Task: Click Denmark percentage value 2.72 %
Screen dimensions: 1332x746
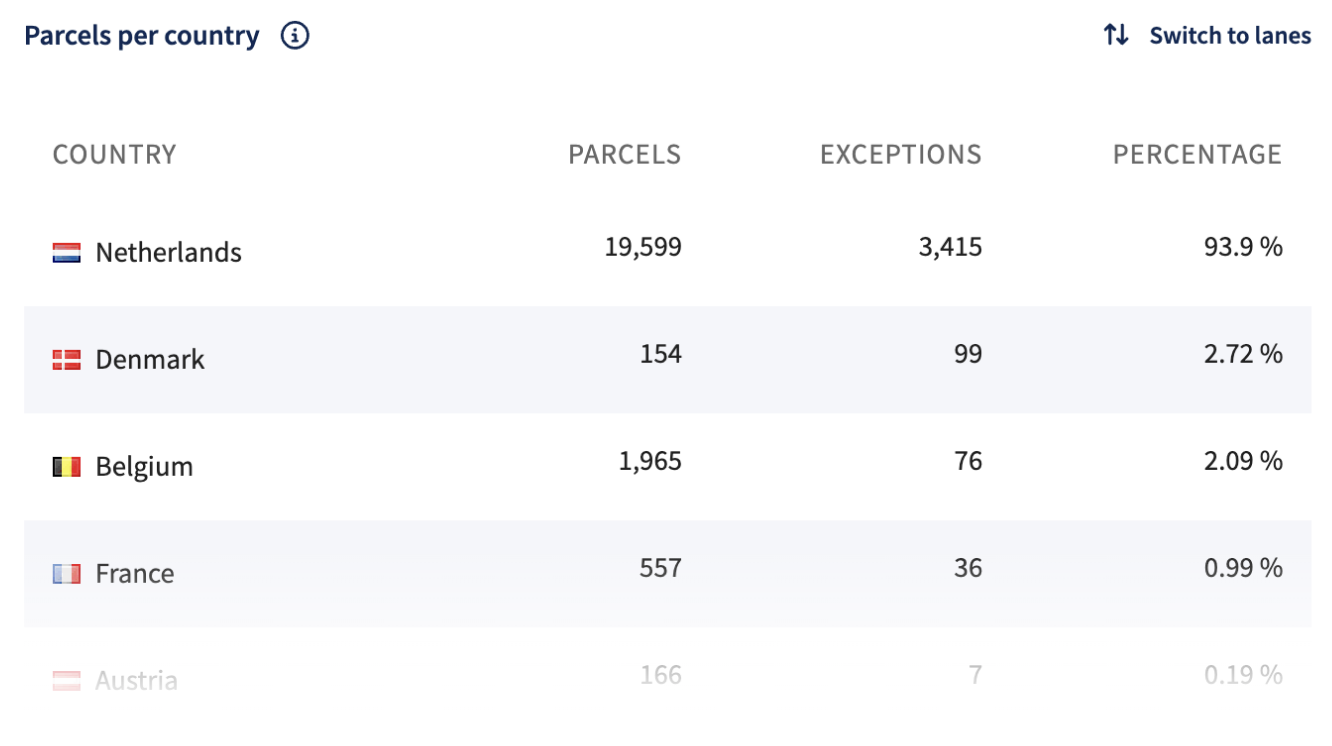Action: click(1244, 354)
